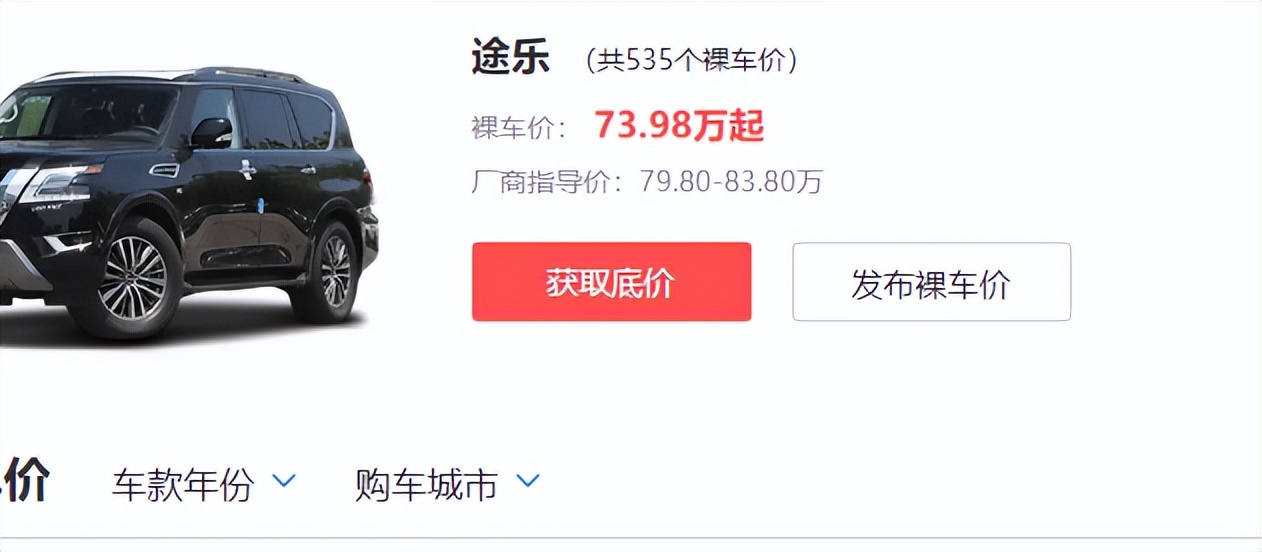
Task: Click the red 获取底价 button
Action: 611,282
